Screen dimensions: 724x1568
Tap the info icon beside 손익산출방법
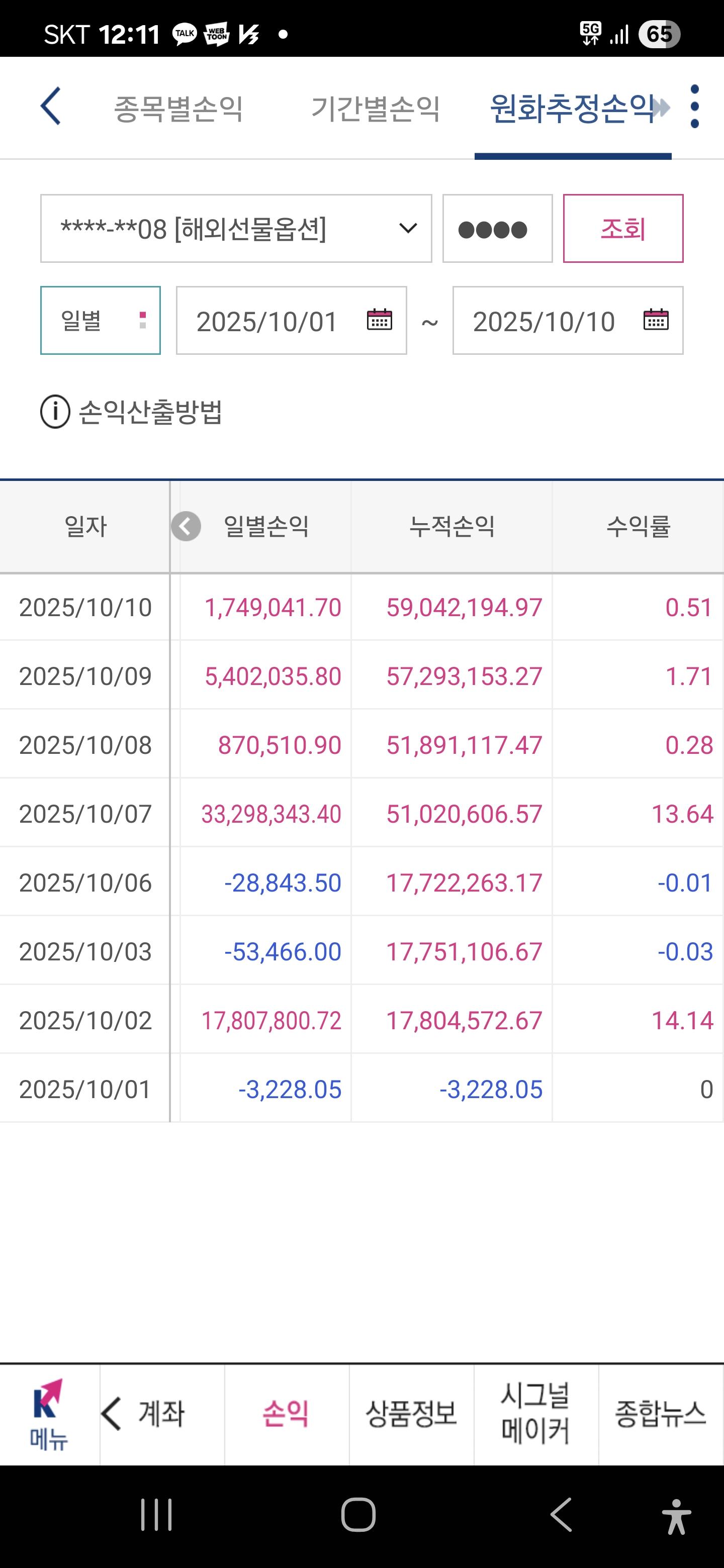(55, 412)
